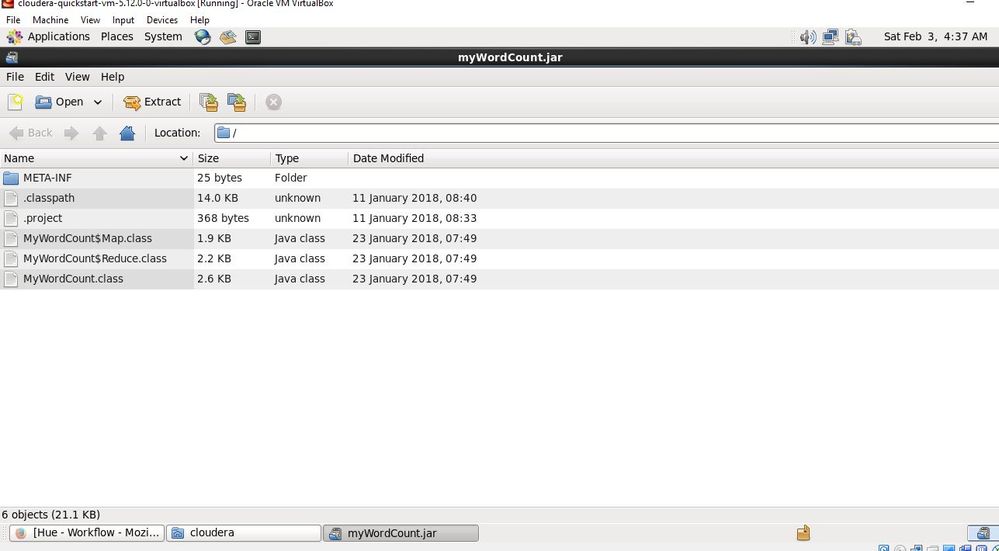Screen dimensions: 999x551
Task: Open the Help menu of archive manager
Action: coord(112,76)
